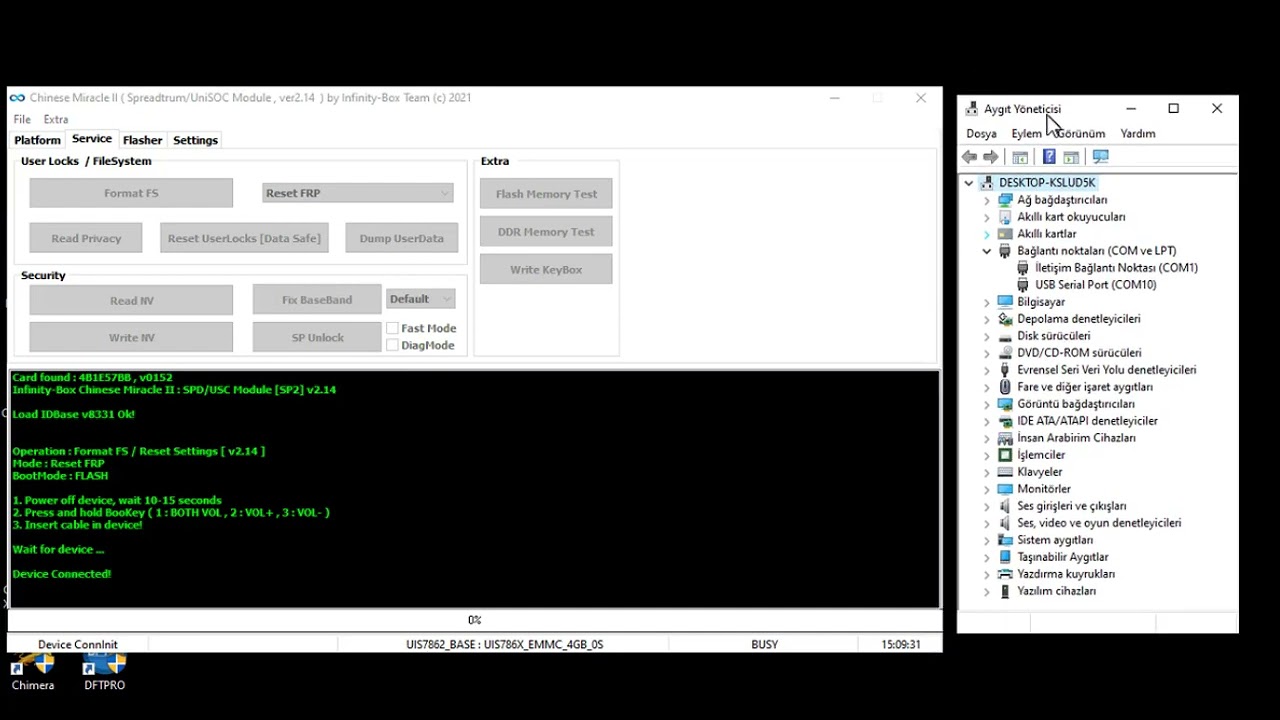
Task: Enable the DiagMode checkbox
Action: click(x=393, y=345)
